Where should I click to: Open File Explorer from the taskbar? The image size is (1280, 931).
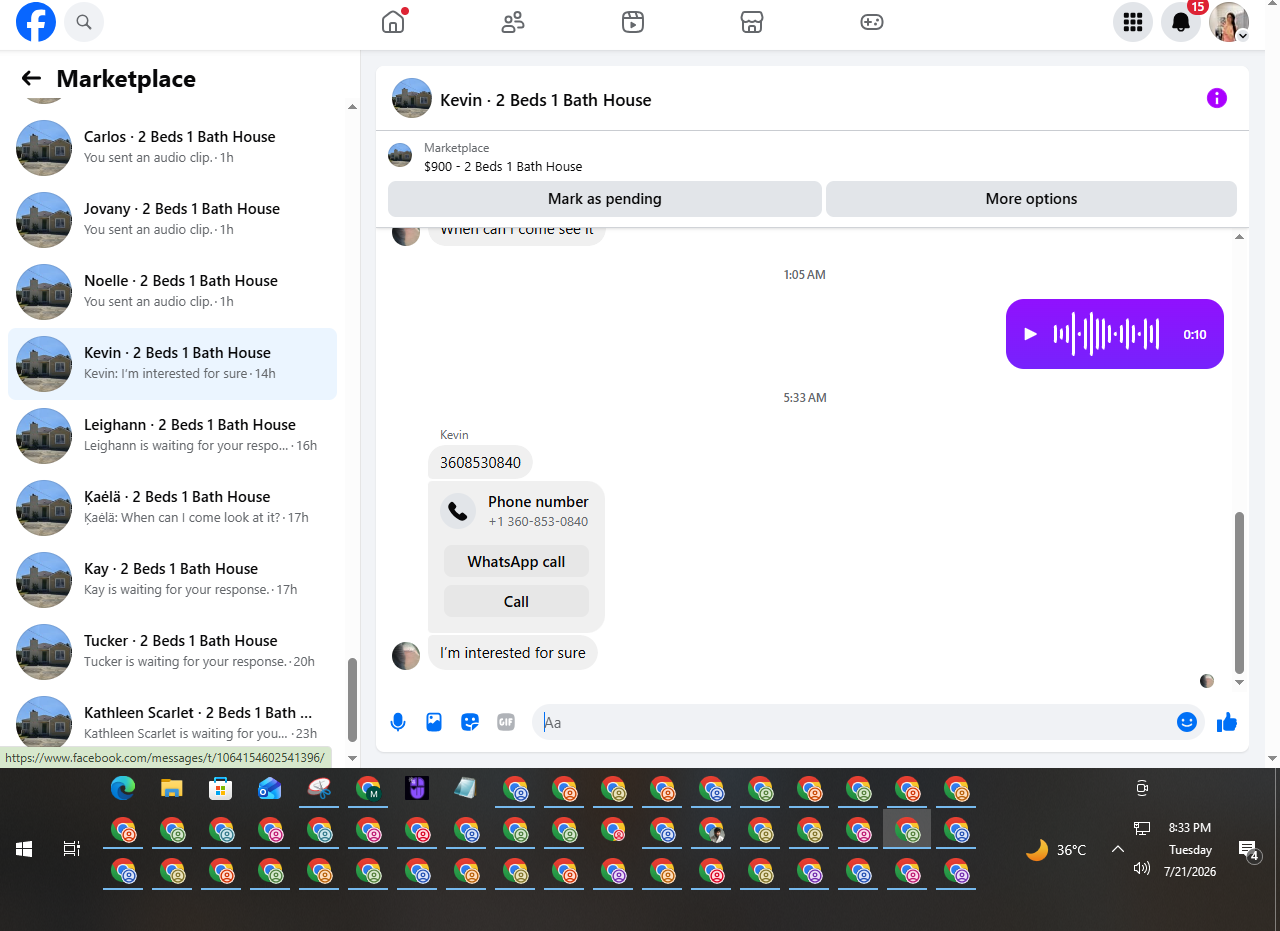[172, 789]
